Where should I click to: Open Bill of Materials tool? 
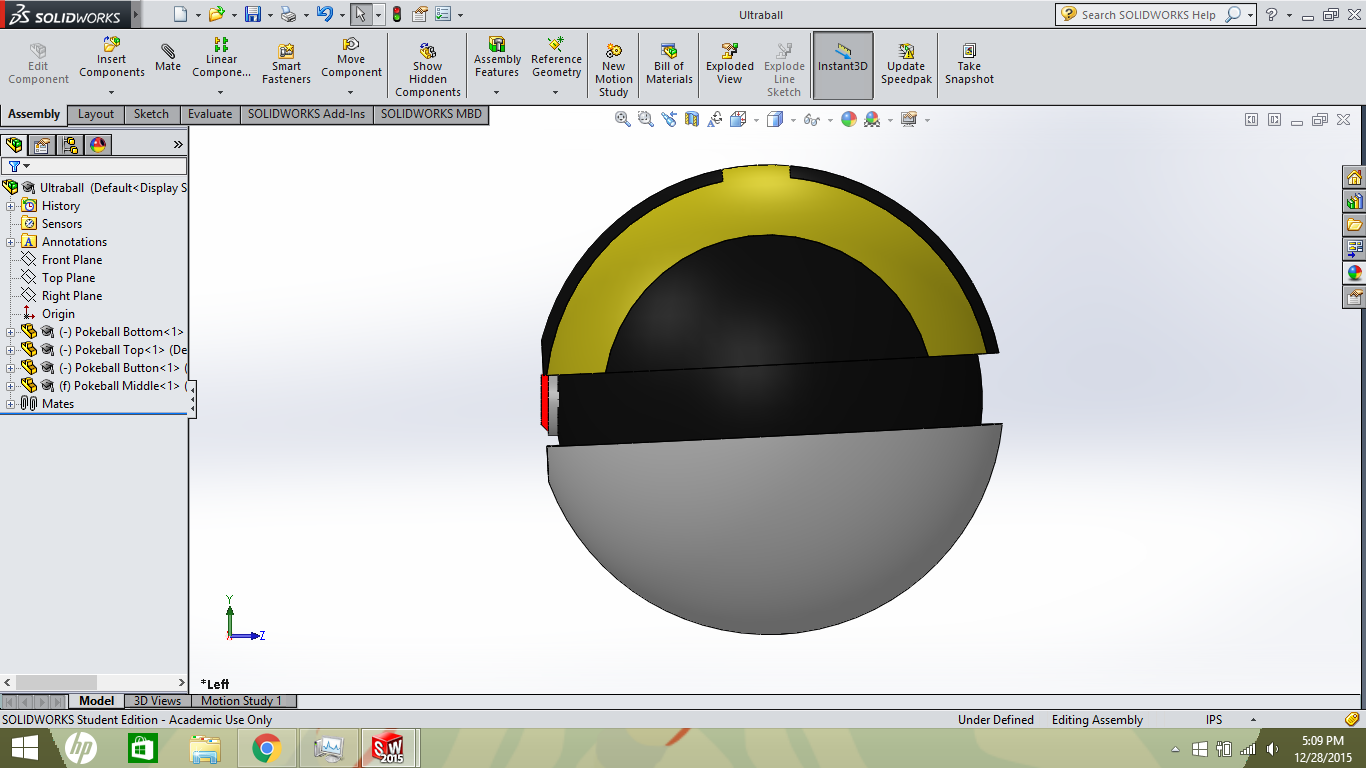(669, 64)
